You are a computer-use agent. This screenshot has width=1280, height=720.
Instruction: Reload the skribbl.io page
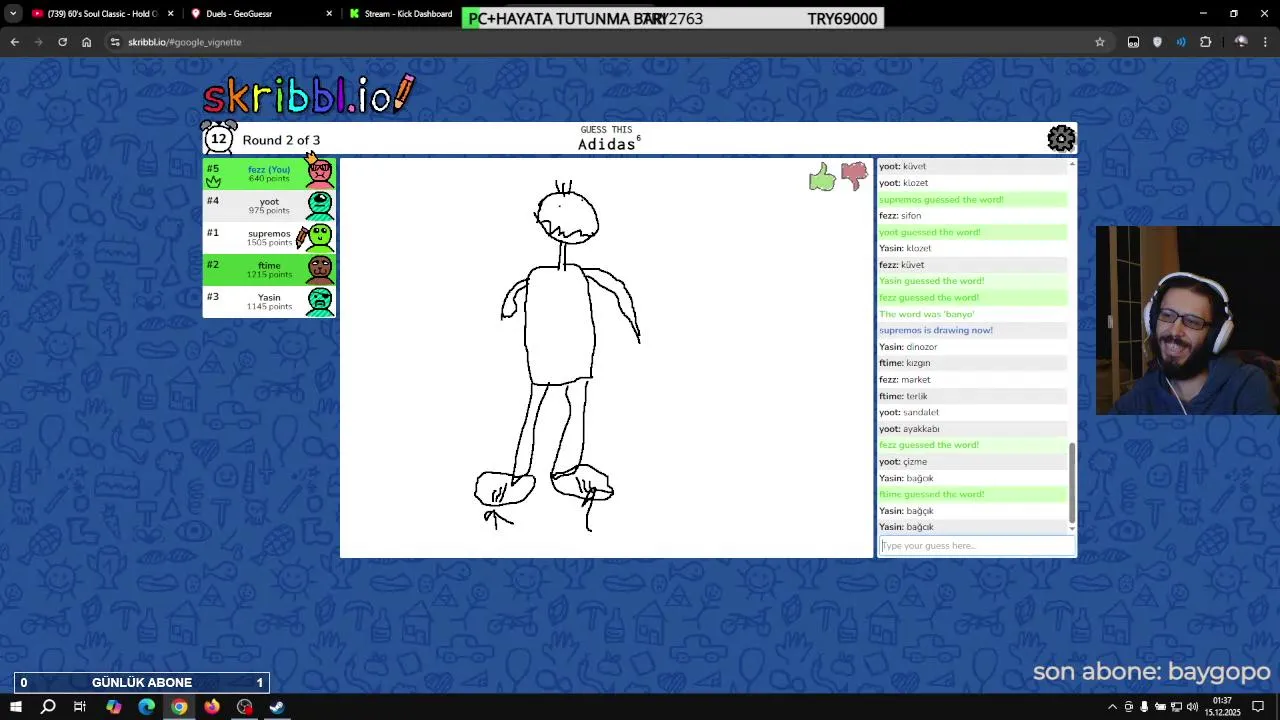pyautogui.click(x=62, y=42)
